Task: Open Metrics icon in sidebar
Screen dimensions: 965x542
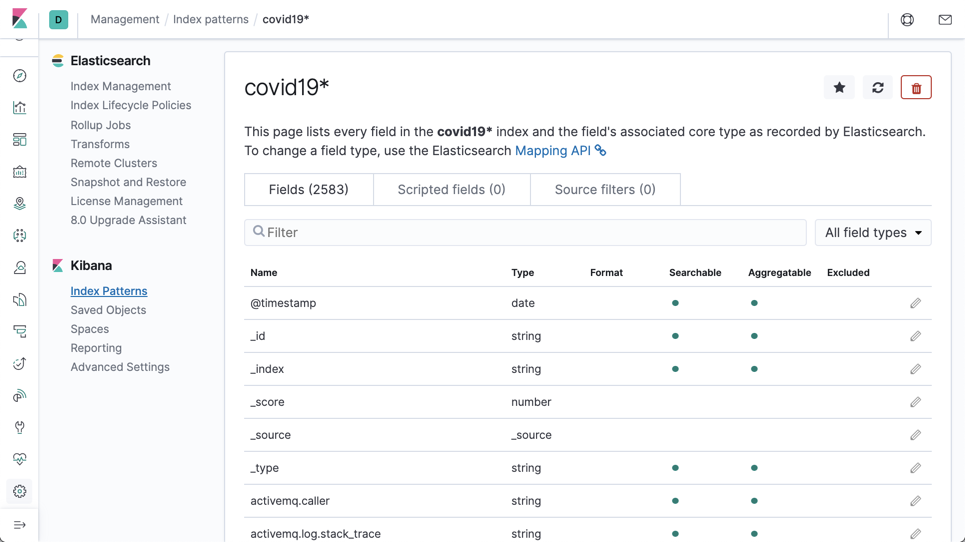Action: pos(20,268)
